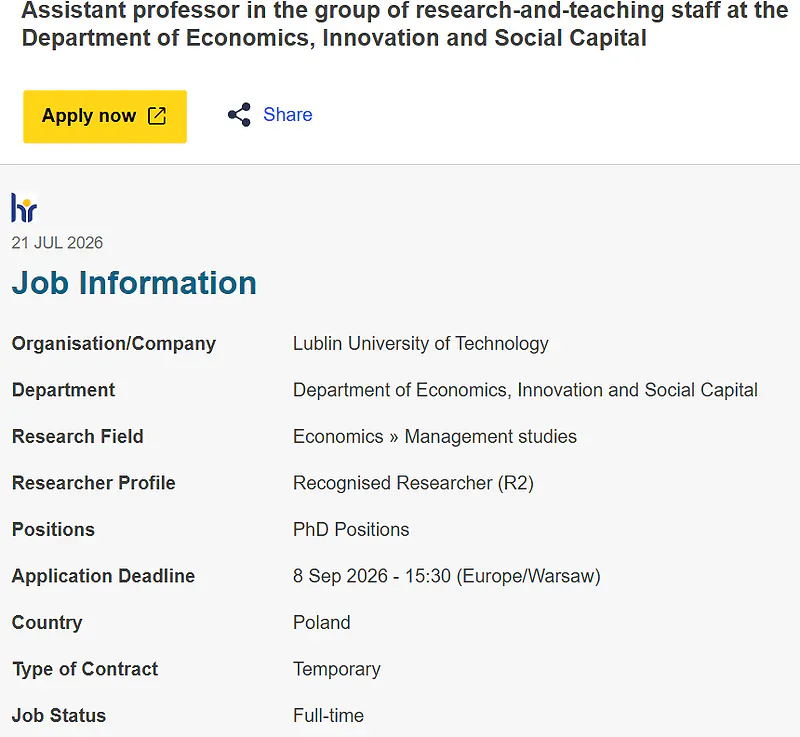Click the Positions label
The image size is (800, 737).
click(x=53, y=529)
